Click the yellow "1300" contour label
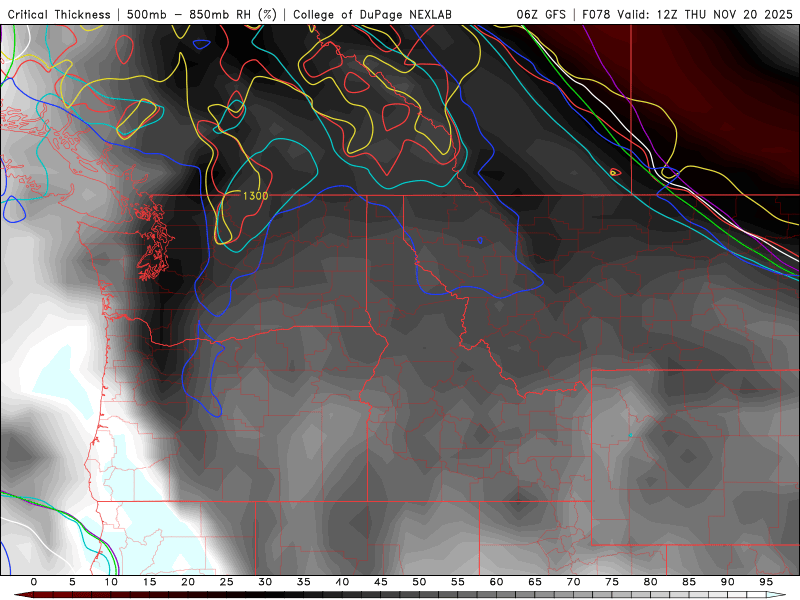This screenshot has height=600, width=800. click(x=255, y=196)
